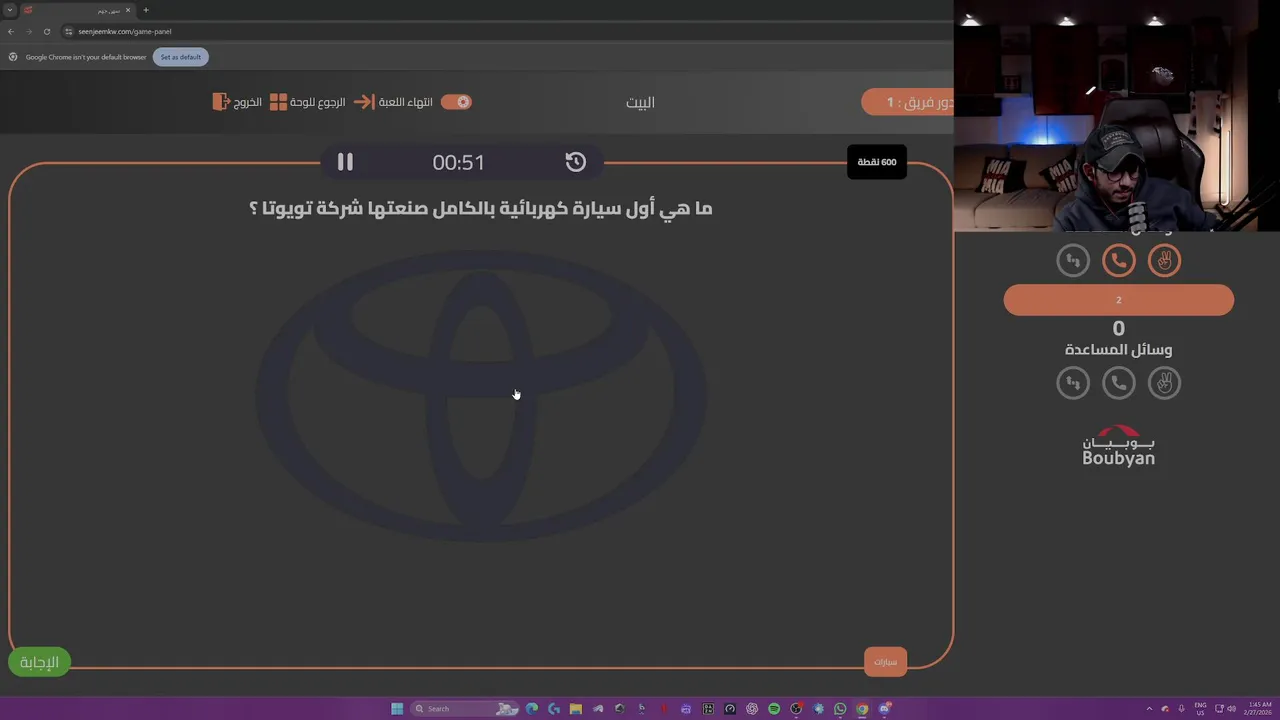Click the ENG US language indicator
The width and height of the screenshot is (1280, 720).
(1200, 709)
